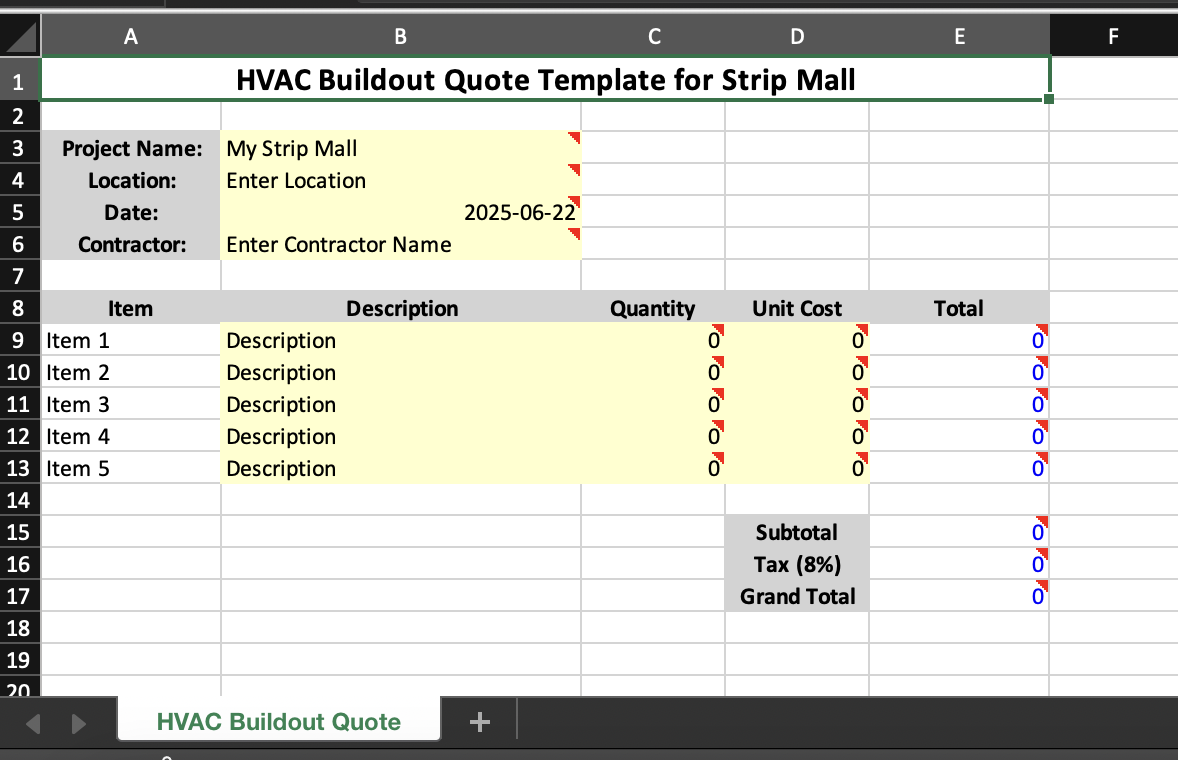The height and width of the screenshot is (760, 1178).
Task: Select row 8 header
Action: point(19,308)
